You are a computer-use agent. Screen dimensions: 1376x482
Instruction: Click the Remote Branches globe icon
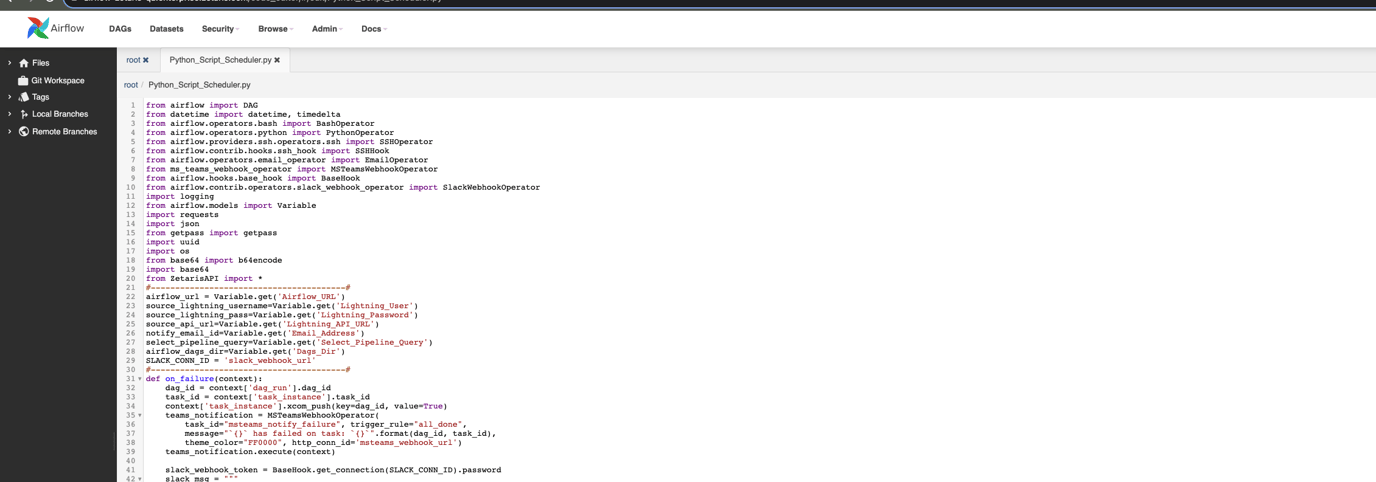(x=24, y=131)
